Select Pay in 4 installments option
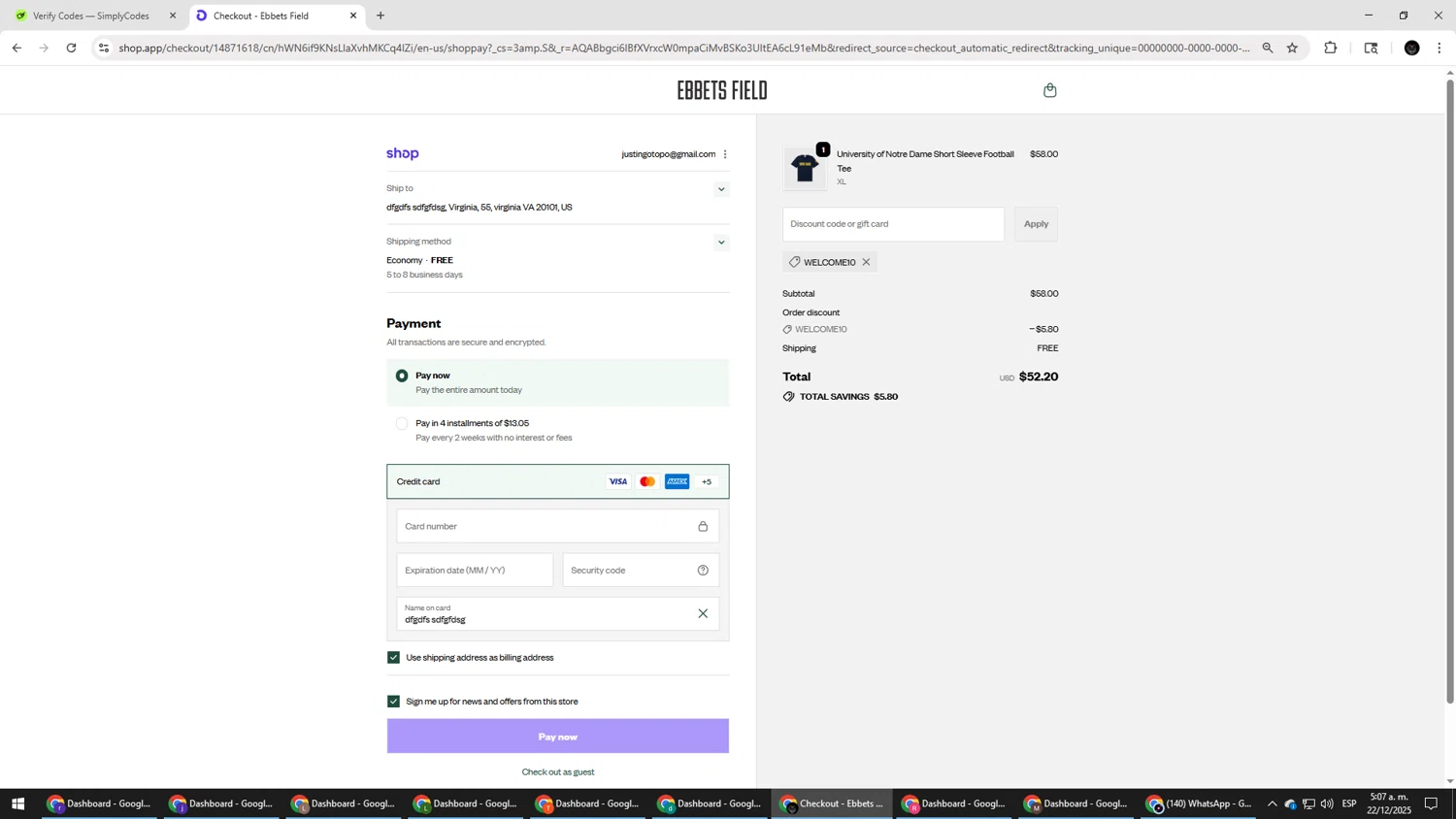This screenshot has height=819, width=1456. 402,423
